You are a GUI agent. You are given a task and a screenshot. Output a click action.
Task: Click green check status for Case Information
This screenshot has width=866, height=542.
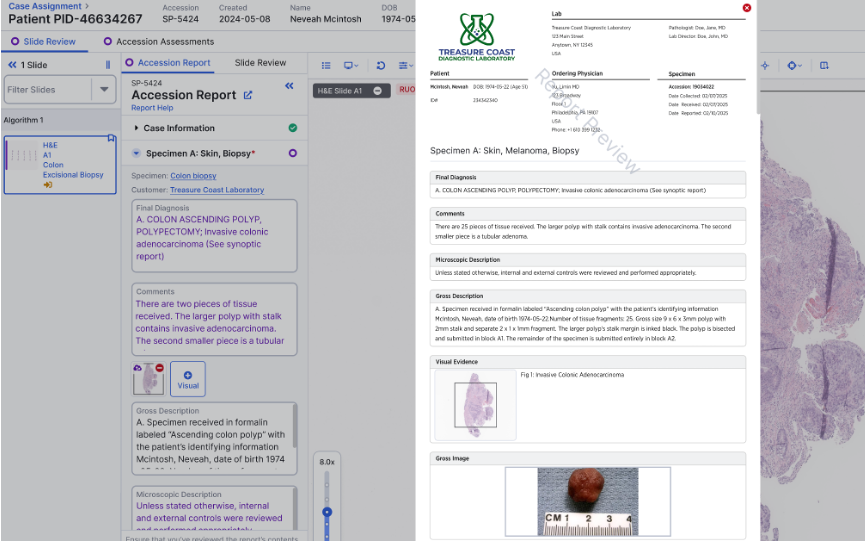pos(293,128)
